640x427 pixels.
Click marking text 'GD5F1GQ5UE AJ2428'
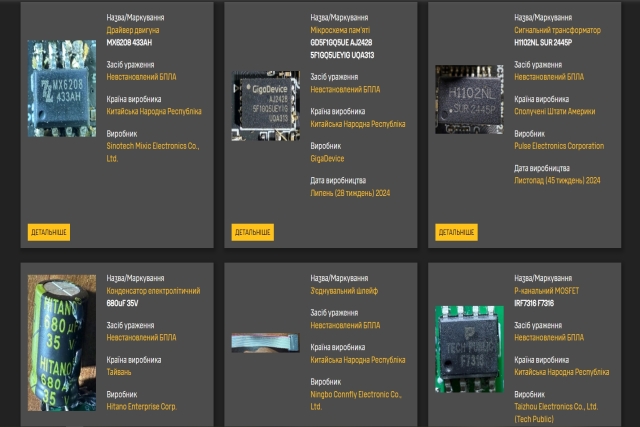point(341,42)
